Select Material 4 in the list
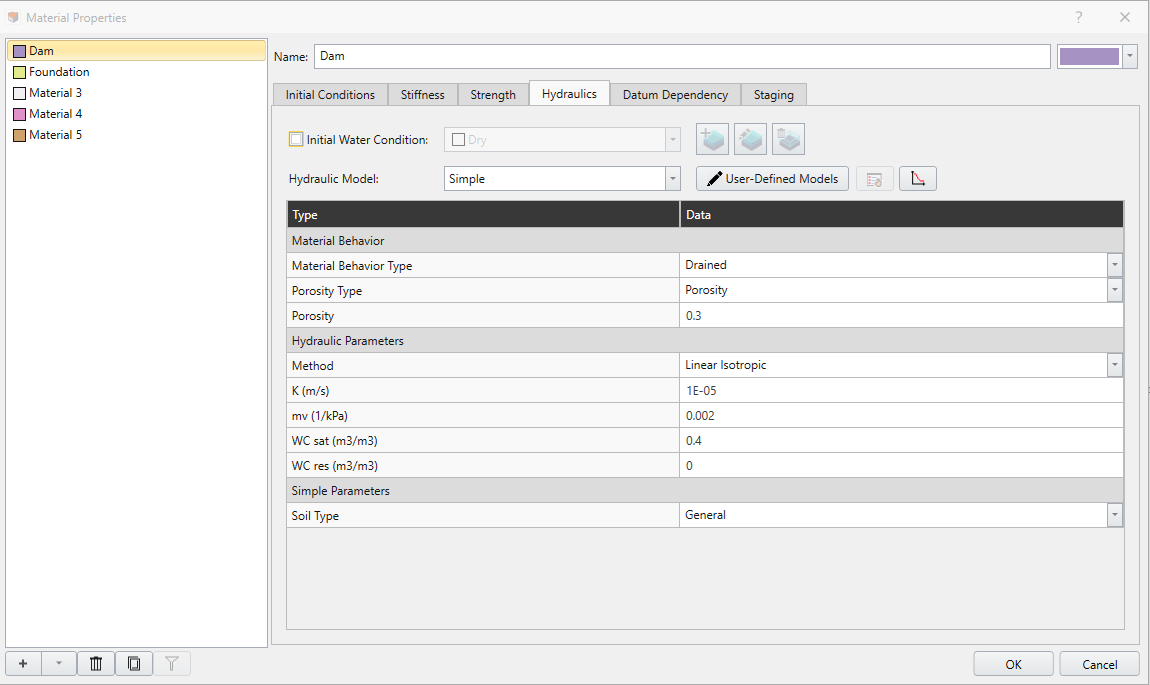 click(x=136, y=114)
